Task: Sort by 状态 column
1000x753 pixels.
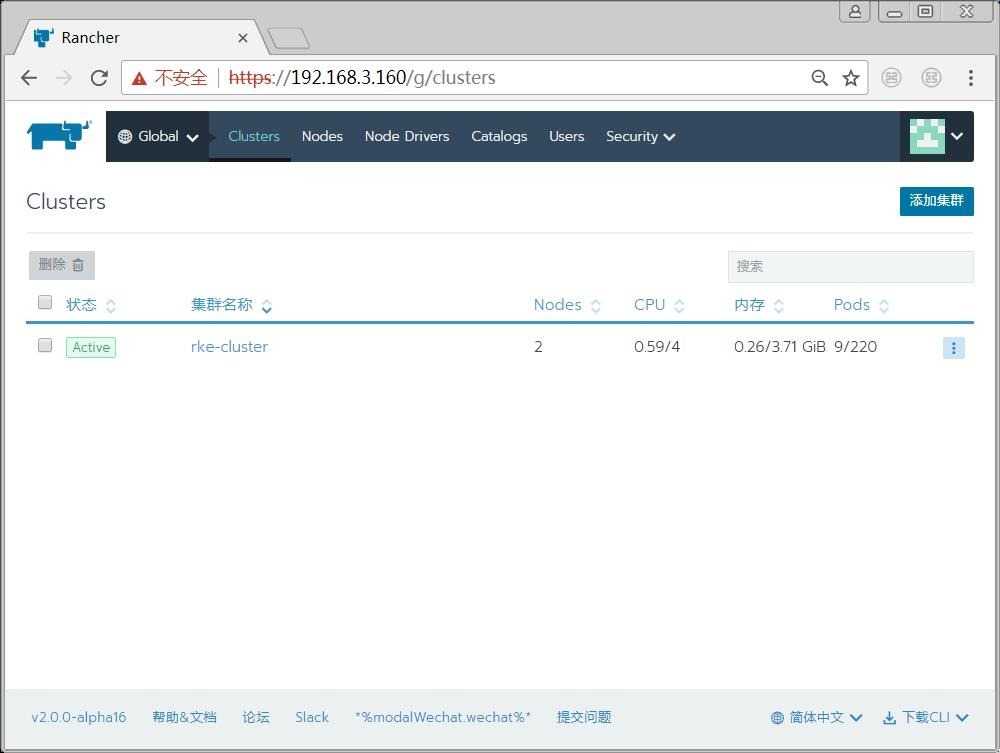Action: [91, 305]
